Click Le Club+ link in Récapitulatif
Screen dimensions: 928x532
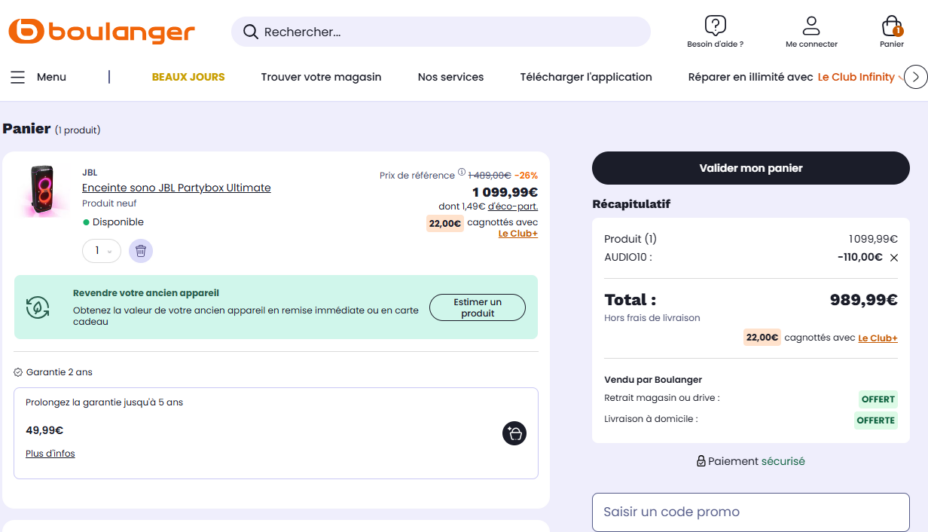[878, 338]
